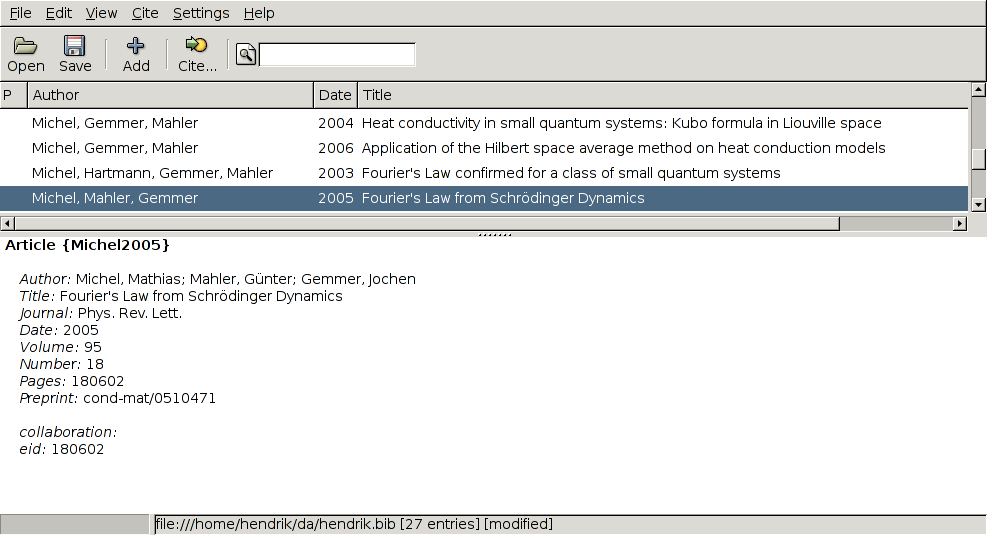Open the Cite menu

pyautogui.click(x=145, y=13)
